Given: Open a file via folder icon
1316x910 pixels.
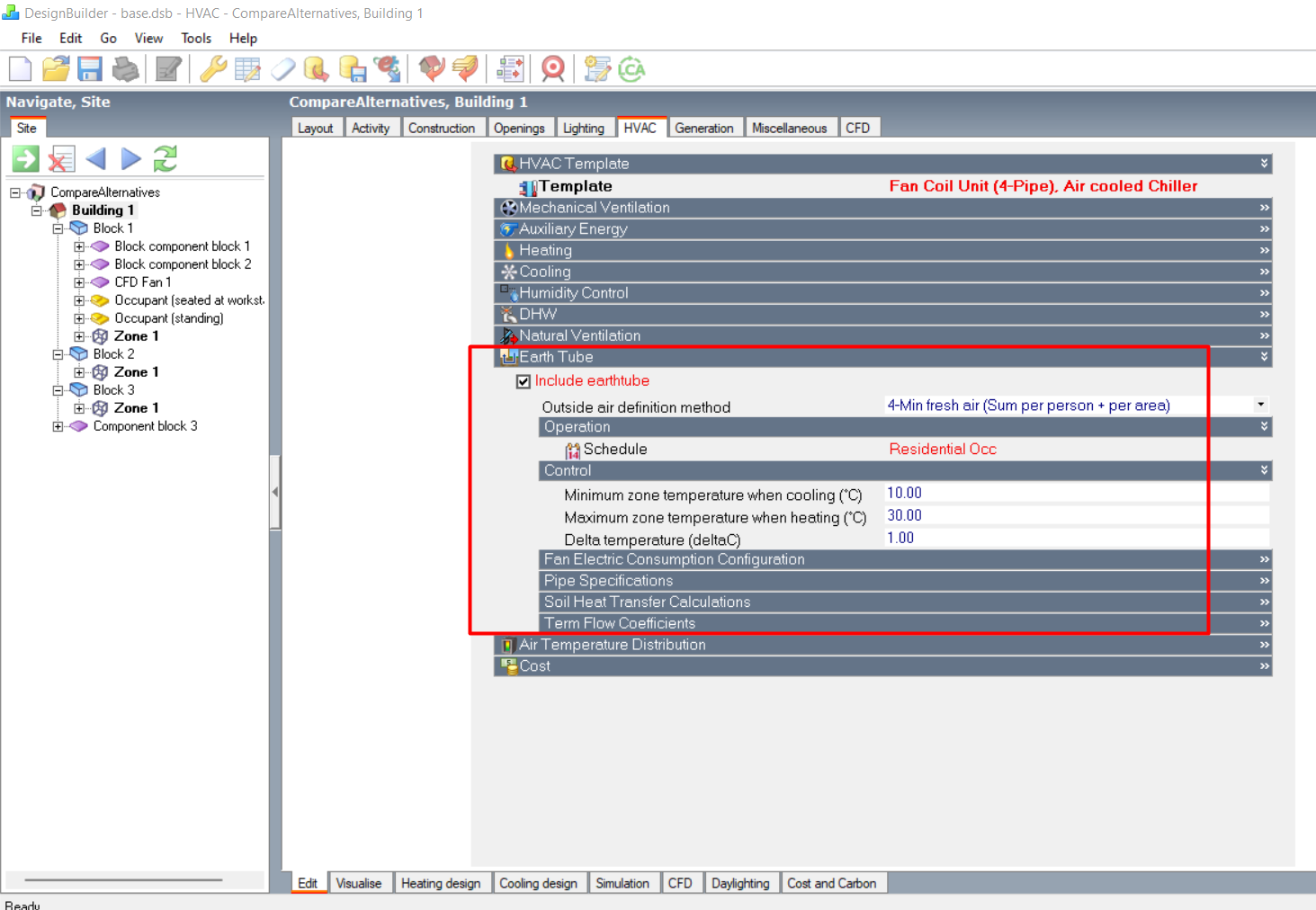Looking at the screenshot, I should [x=56, y=69].
